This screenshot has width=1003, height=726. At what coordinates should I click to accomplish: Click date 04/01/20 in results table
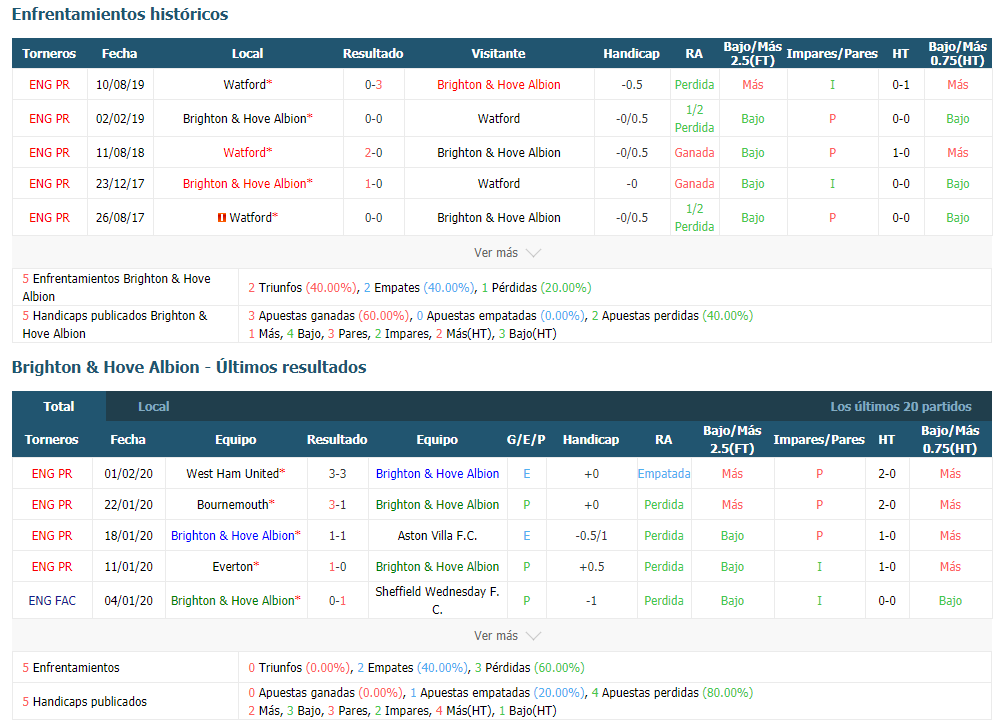[x=129, y=601]
